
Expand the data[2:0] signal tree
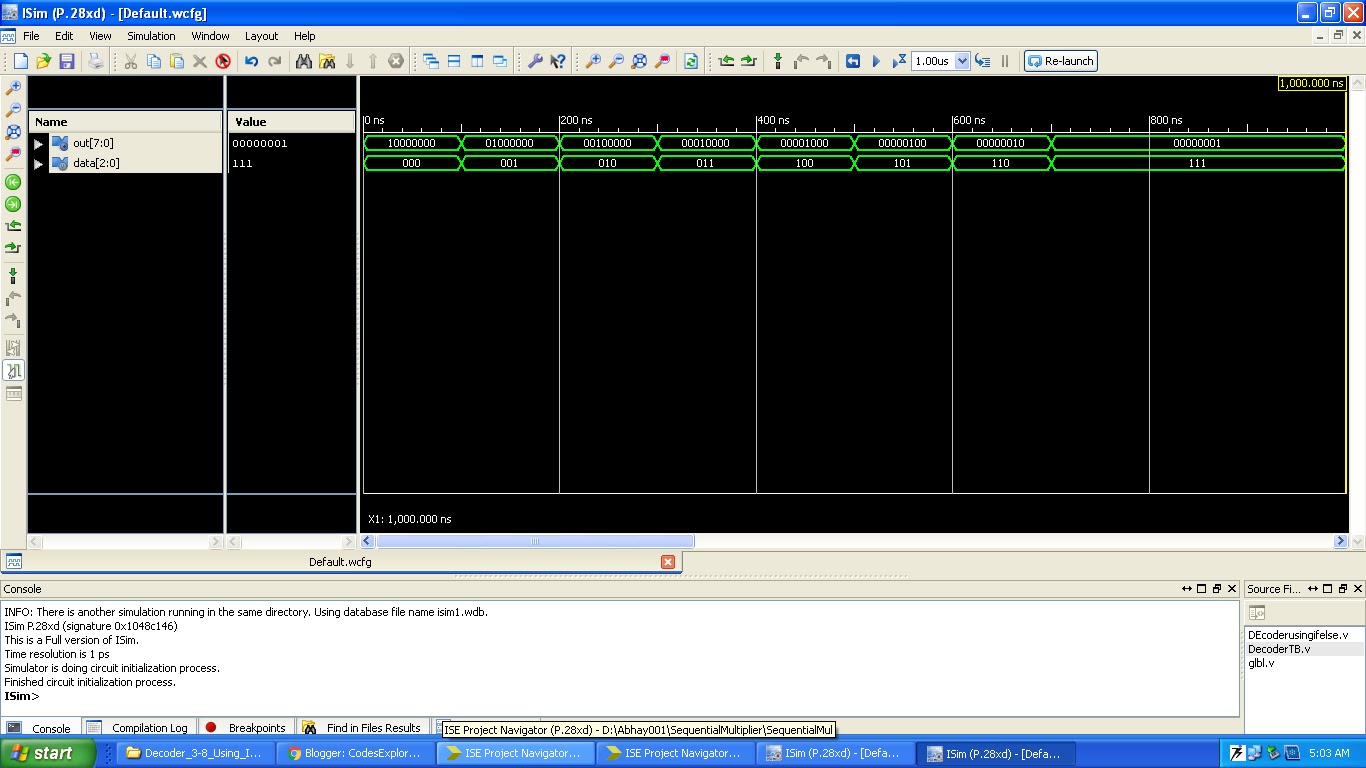point(38,163)
